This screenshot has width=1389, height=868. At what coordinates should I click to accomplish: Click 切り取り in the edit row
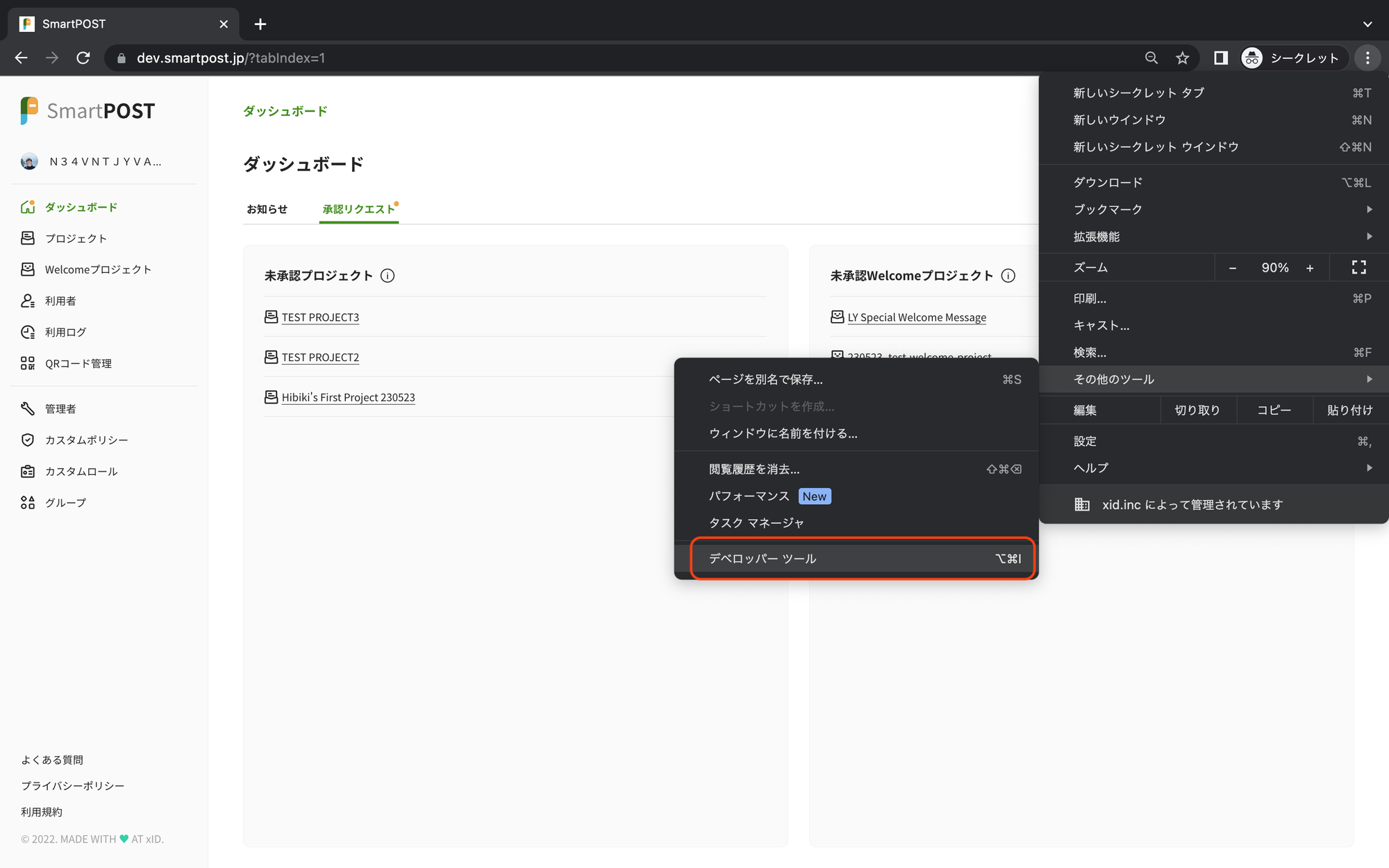point(1197,410)
